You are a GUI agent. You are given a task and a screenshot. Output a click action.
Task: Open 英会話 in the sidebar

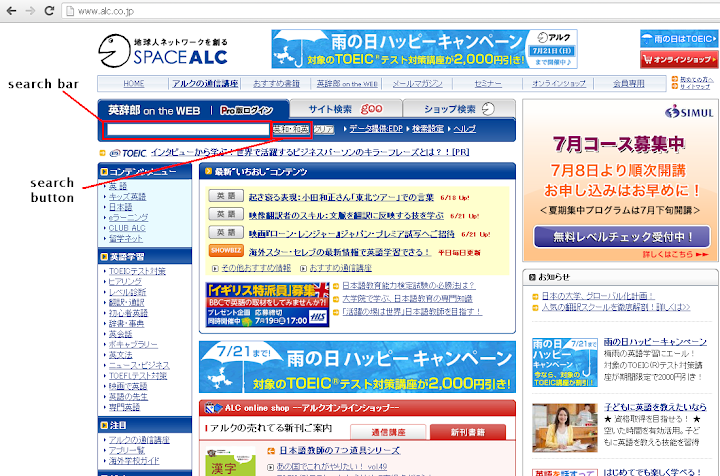point(120,334)
